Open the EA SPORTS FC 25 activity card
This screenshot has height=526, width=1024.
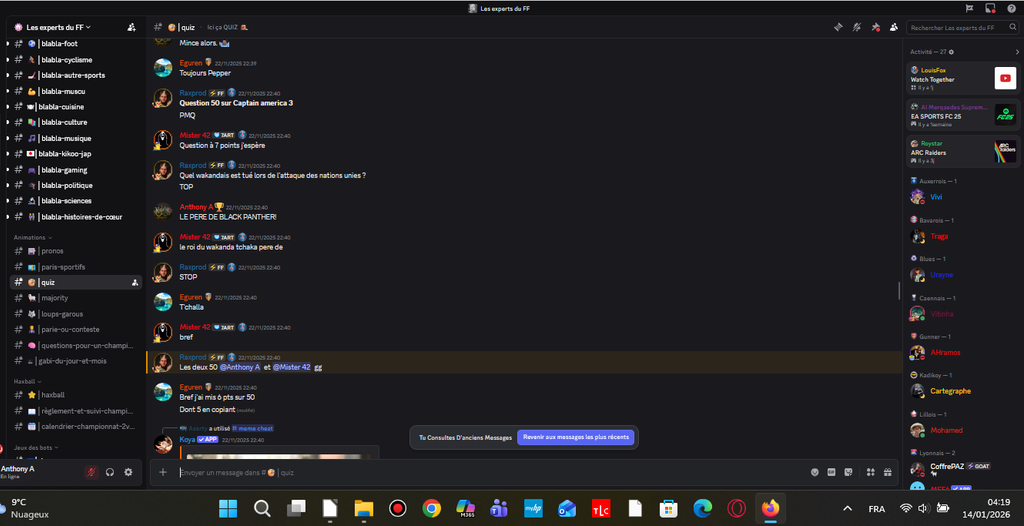coord(963,114)
